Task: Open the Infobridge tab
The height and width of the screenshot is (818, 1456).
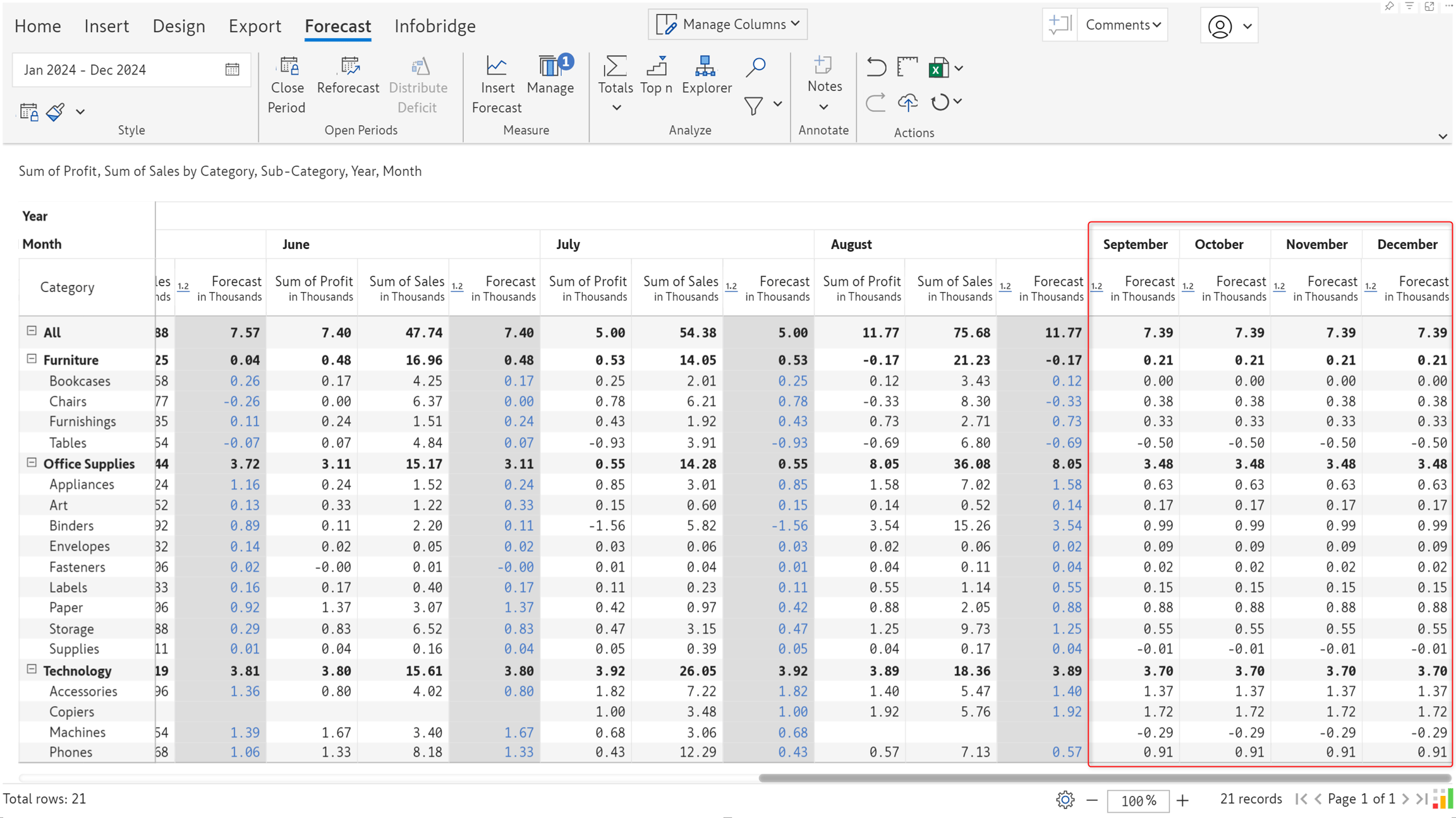Action: (435, 26)
